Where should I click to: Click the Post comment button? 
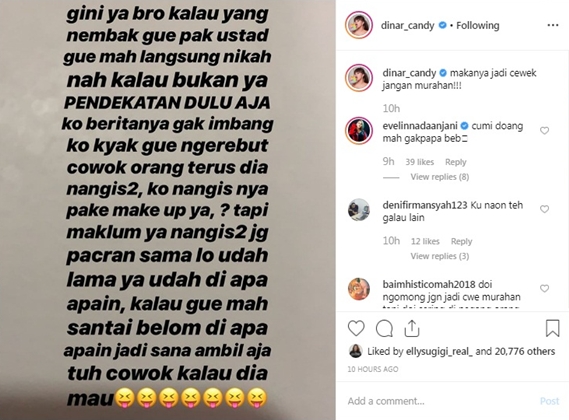pyautogui.click(x=549, y=401)
